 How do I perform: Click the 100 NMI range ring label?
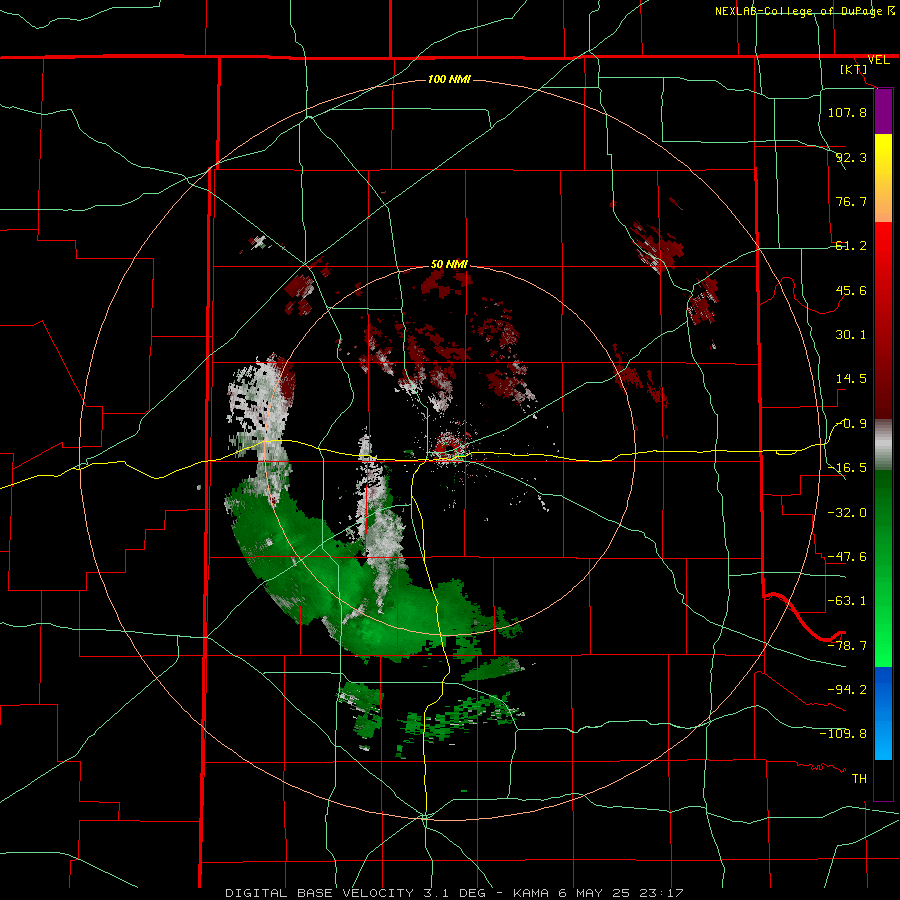tap(449, 79)
